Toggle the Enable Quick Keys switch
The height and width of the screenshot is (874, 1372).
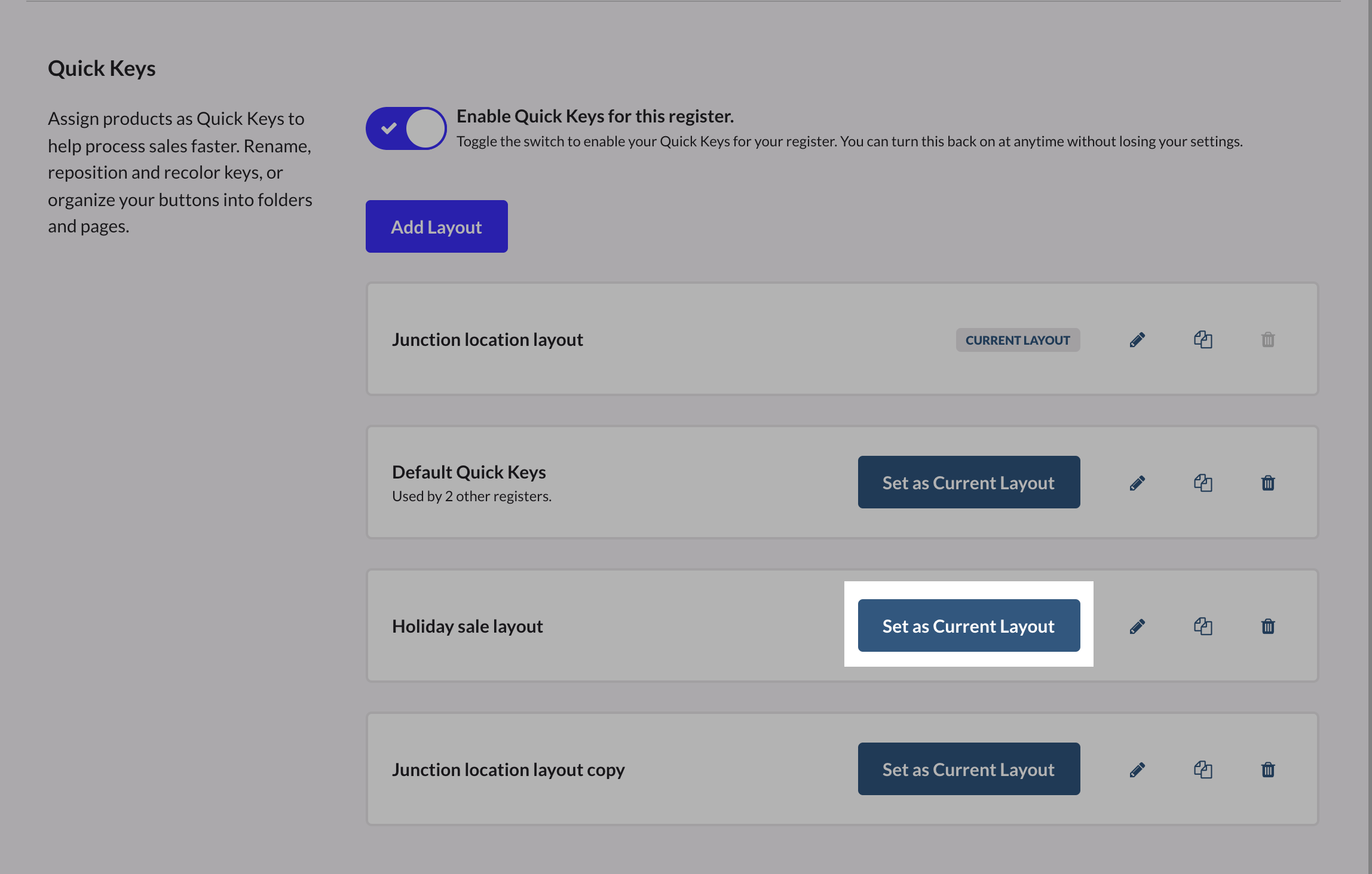[406, 128]
